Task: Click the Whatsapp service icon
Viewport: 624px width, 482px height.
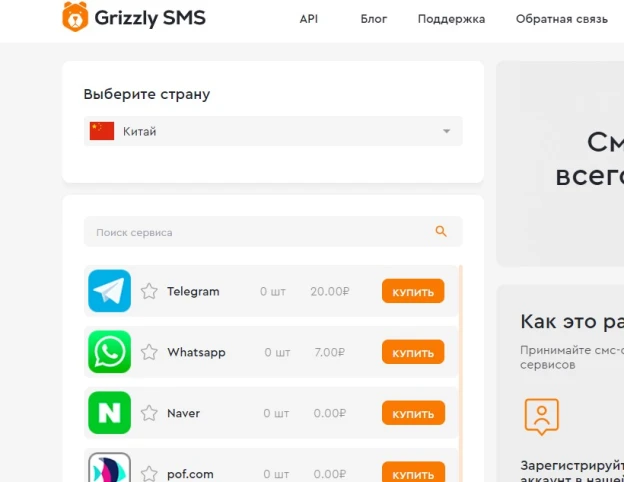Action: (x=109, y=352)
